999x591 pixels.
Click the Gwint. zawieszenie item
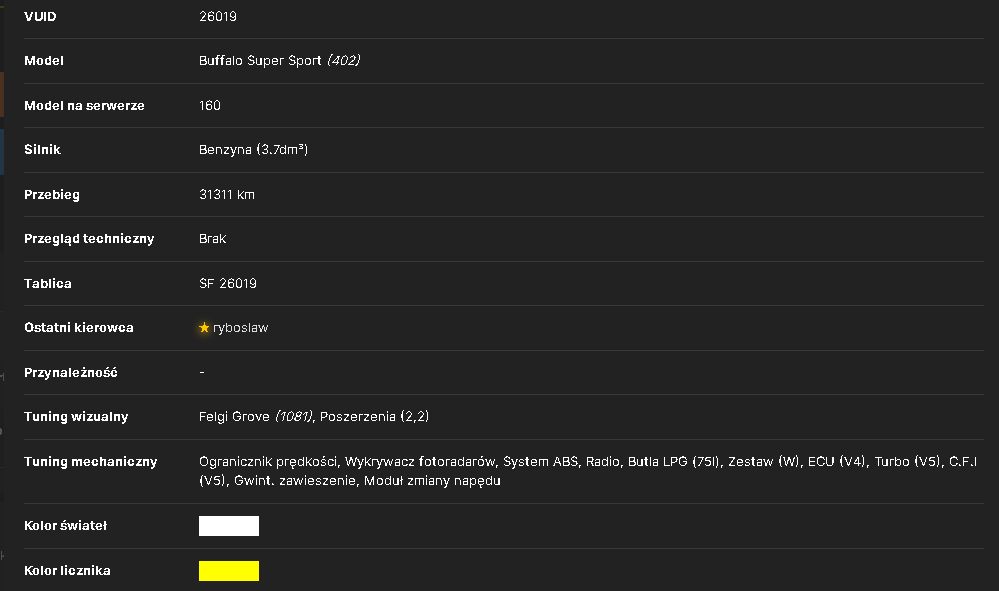point(294,481)
